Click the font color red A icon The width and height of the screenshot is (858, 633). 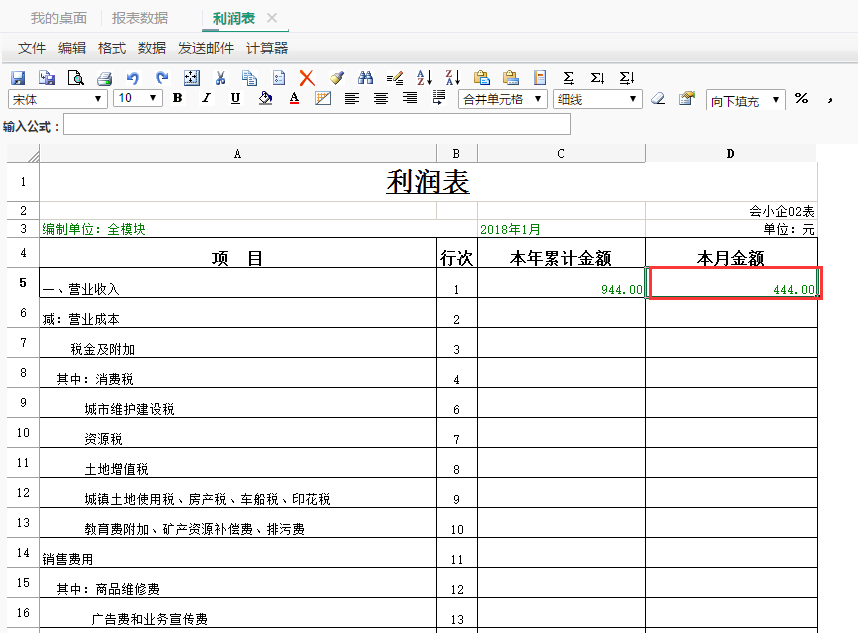click(x=294, y=98)
